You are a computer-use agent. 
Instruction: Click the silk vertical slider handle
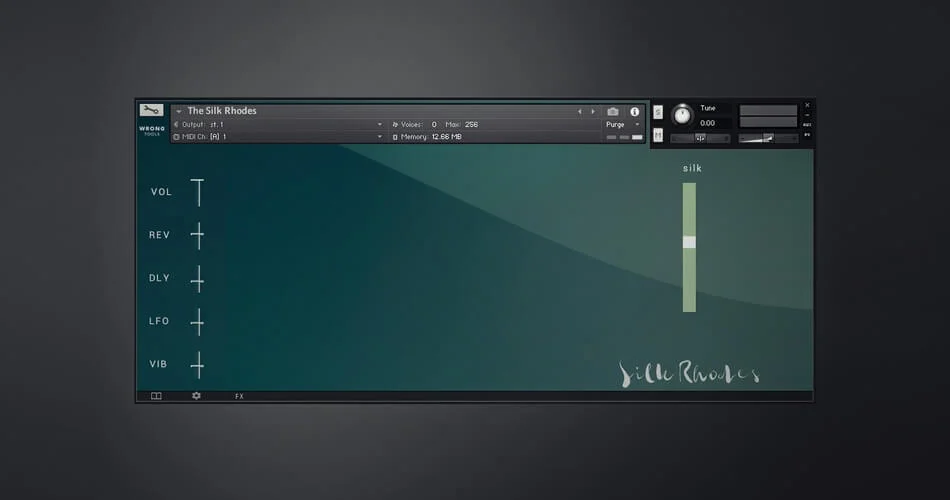coord(689,242)
